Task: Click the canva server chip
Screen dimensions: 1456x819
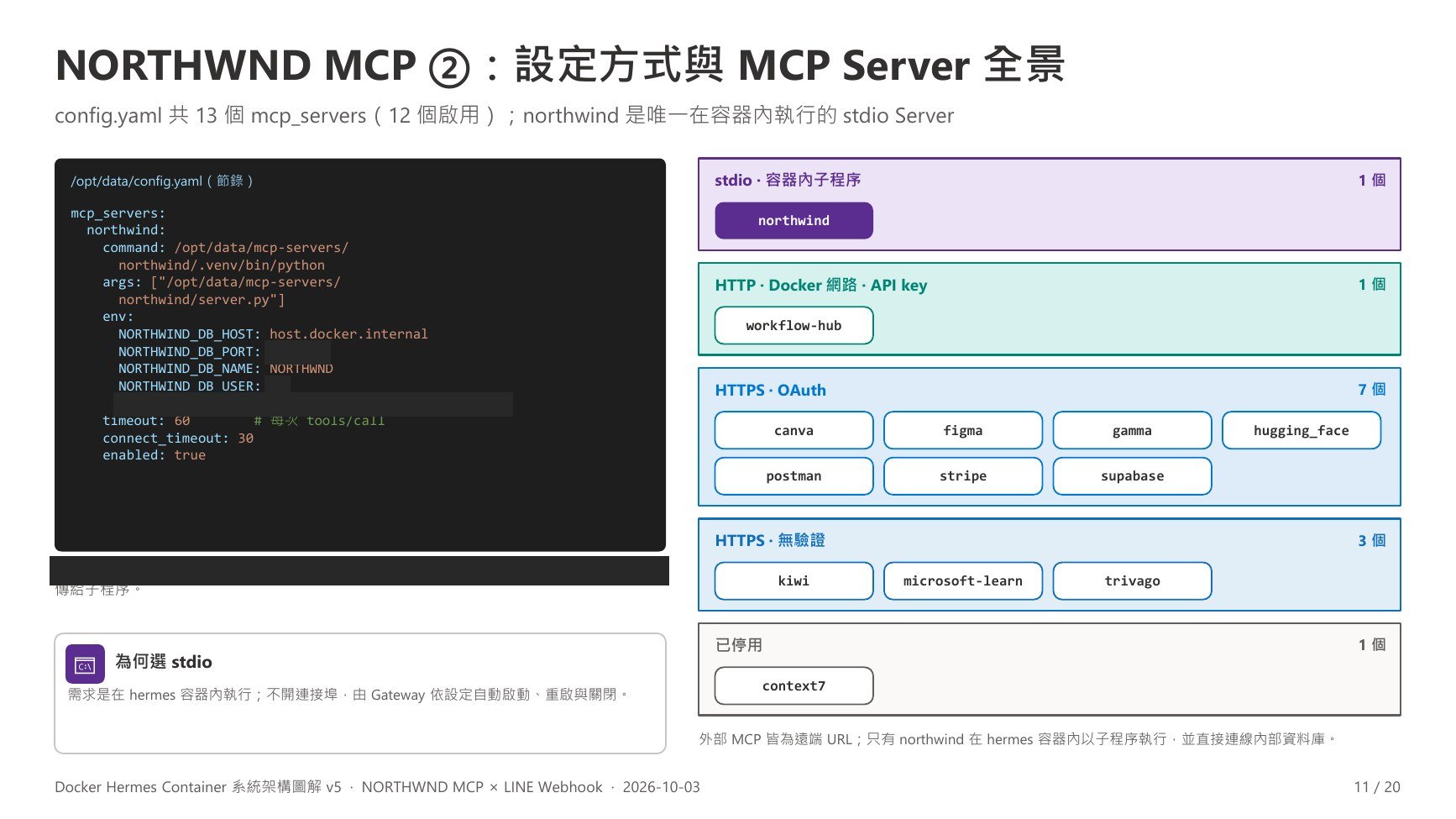Action: (793, 431)
